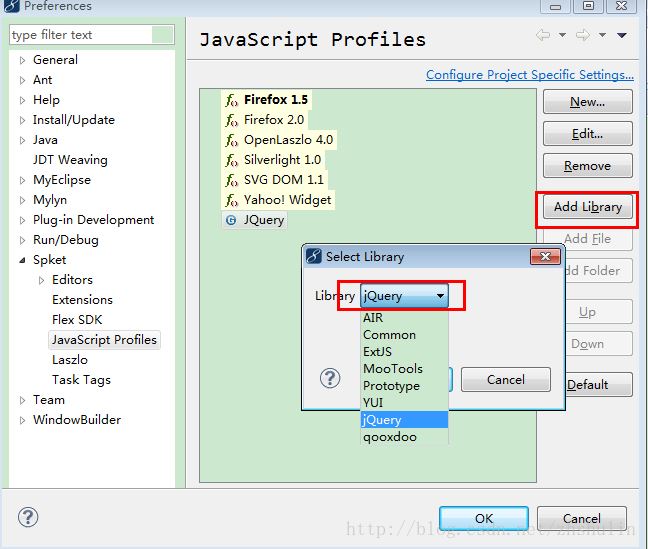Click the forward navigation arrow icon
The height and width of the screenshot is (549, 648).
pyautogui.click(x=583, y=35)
